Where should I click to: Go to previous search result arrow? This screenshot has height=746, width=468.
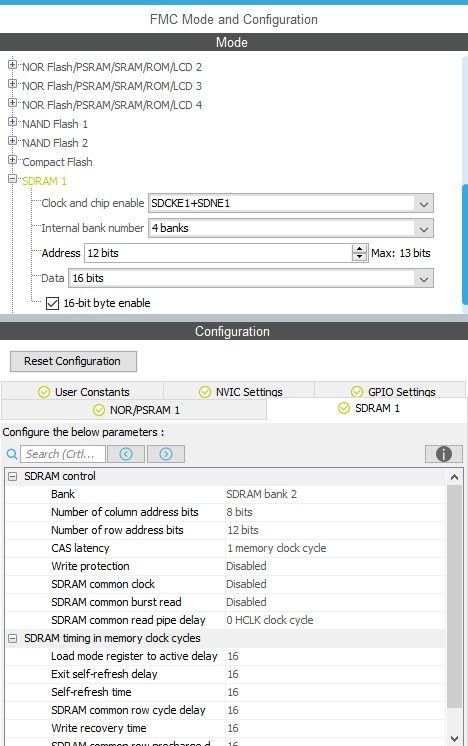(126, 454)
